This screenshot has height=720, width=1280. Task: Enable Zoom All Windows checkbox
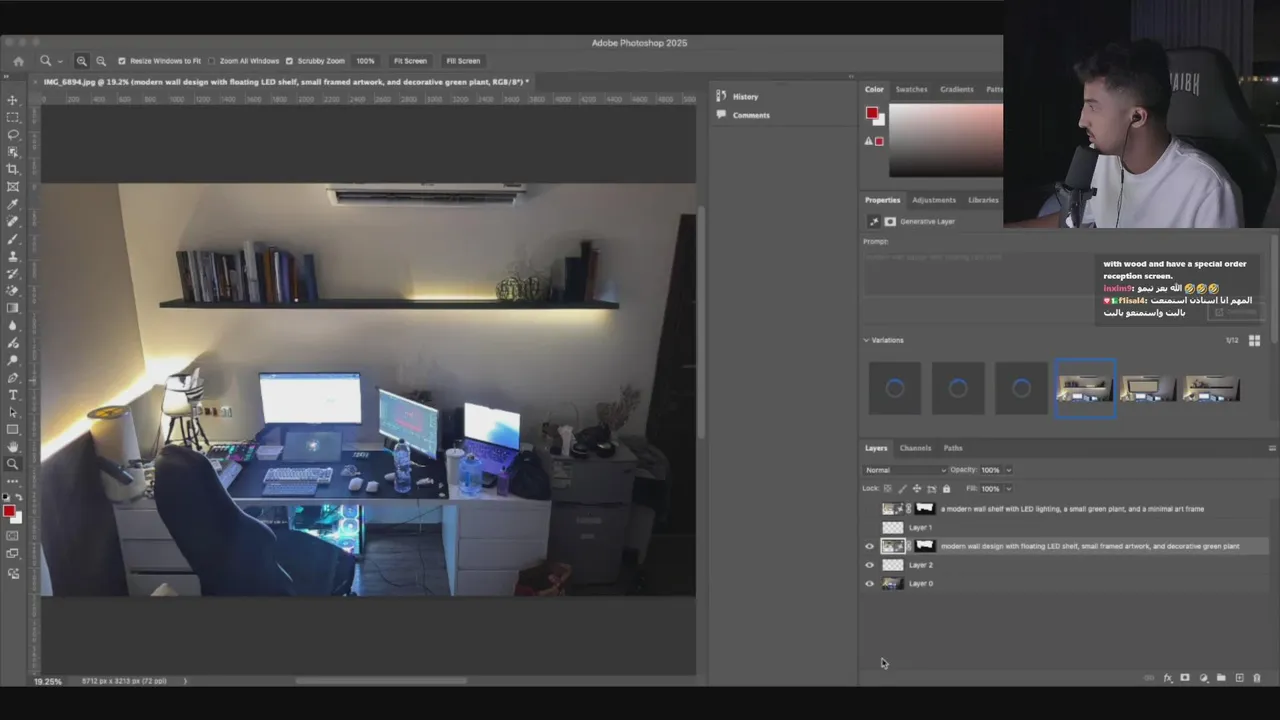point(211,61)
